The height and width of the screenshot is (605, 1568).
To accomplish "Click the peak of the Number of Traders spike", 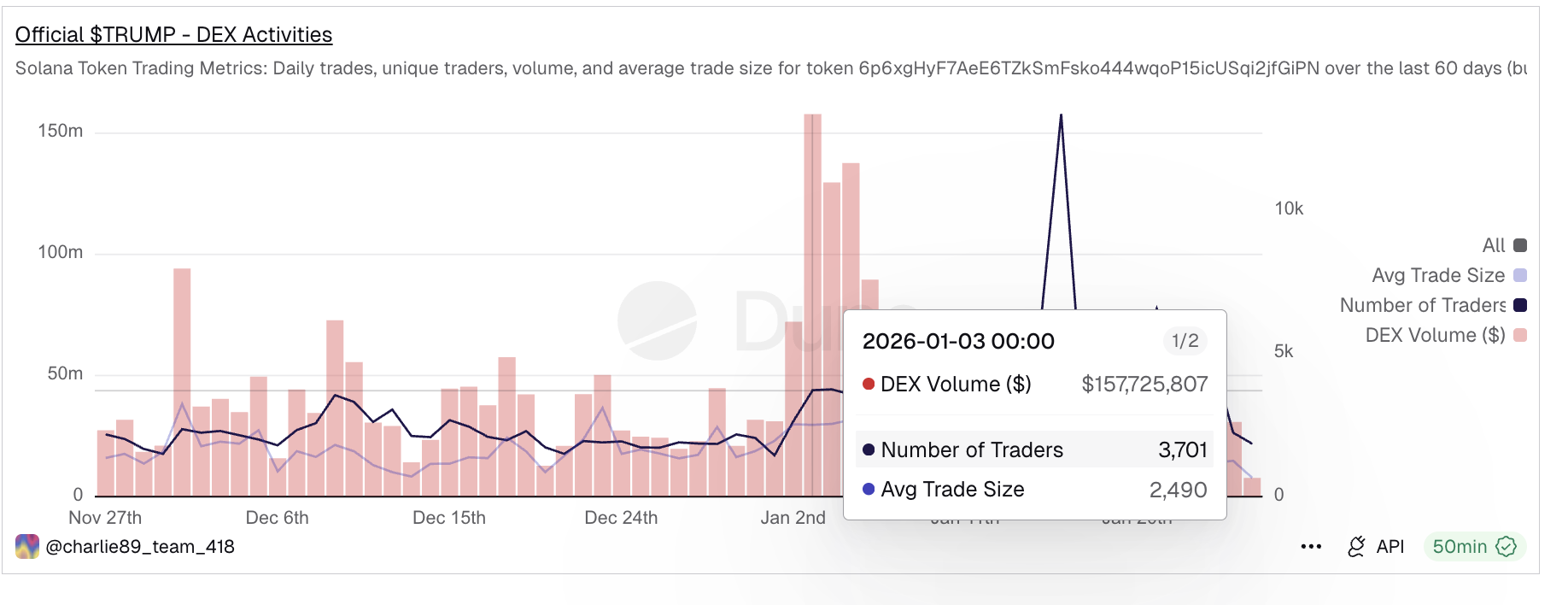I will coord(1061,115).
